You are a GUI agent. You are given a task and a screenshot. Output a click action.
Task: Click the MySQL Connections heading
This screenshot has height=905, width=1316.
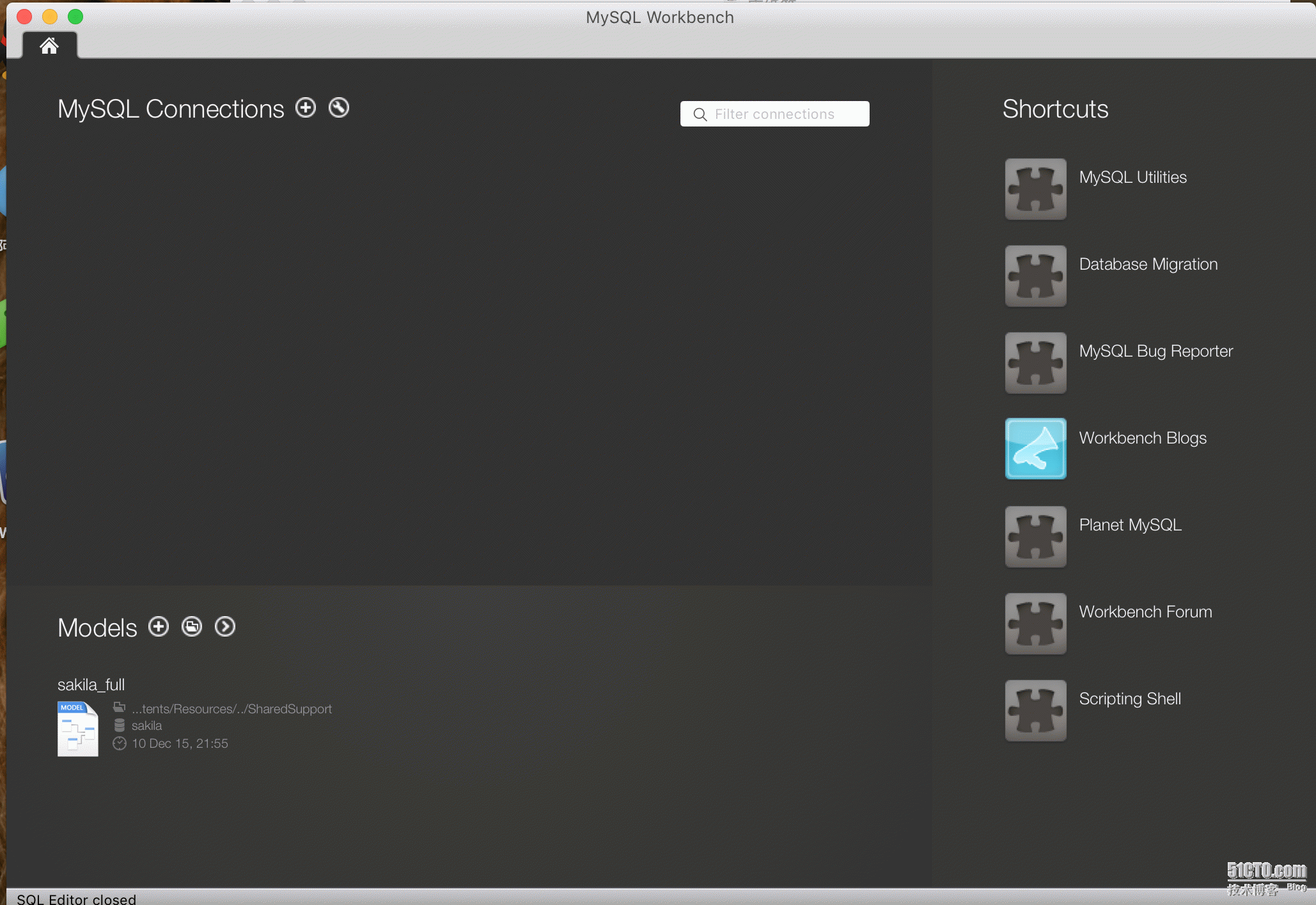coord(171,109)
